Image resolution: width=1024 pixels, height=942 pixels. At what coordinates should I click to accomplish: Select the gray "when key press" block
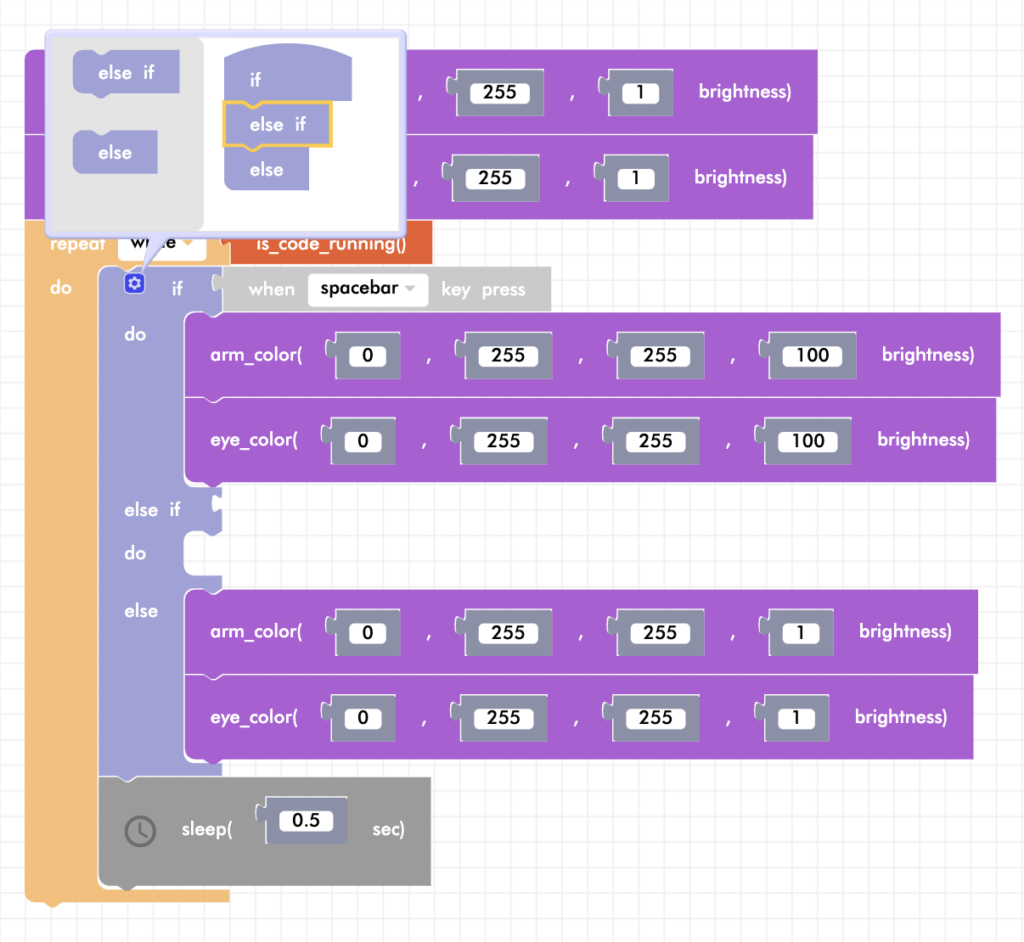pos(272,290)
